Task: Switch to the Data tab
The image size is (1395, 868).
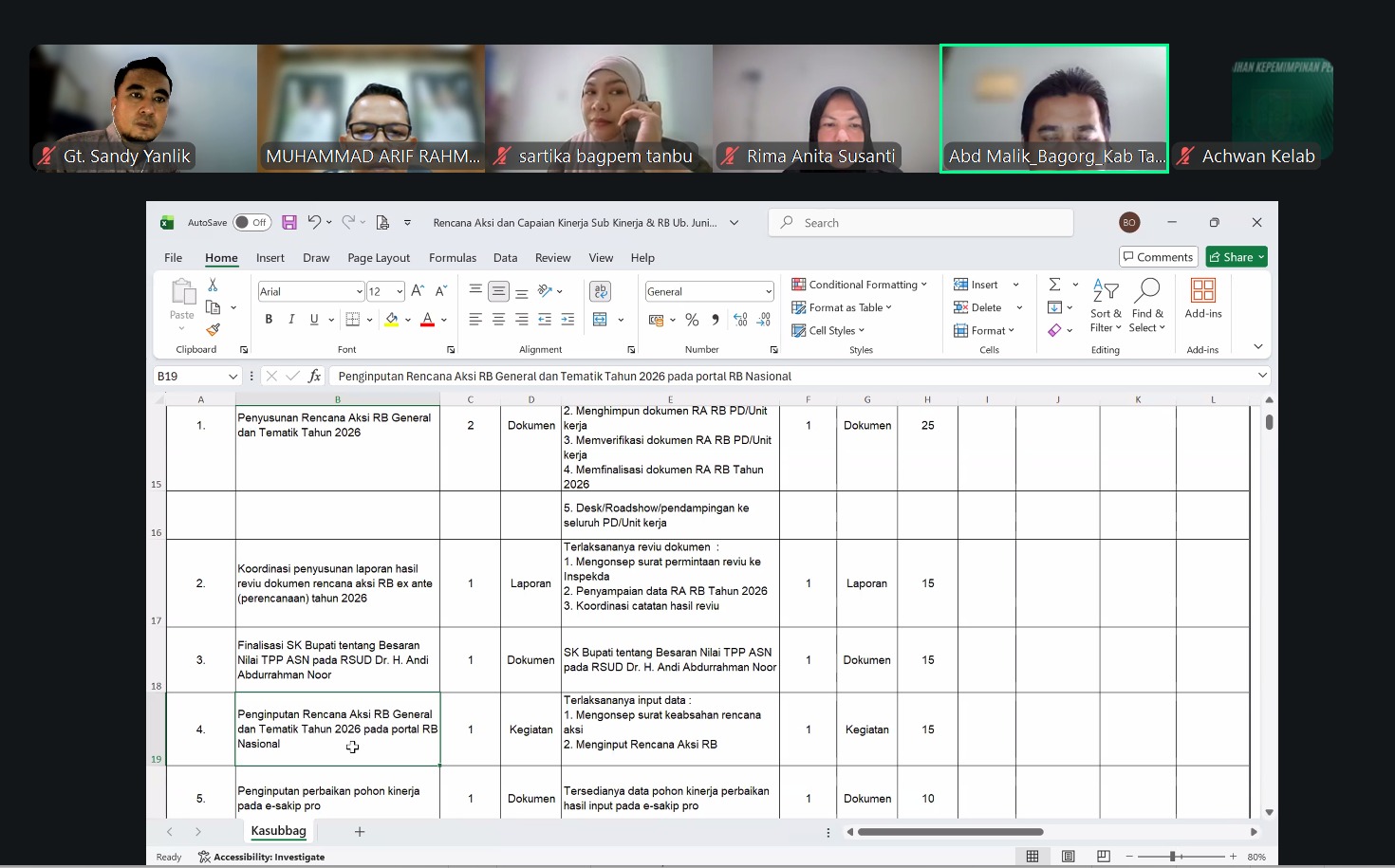Action: [506, 258]
